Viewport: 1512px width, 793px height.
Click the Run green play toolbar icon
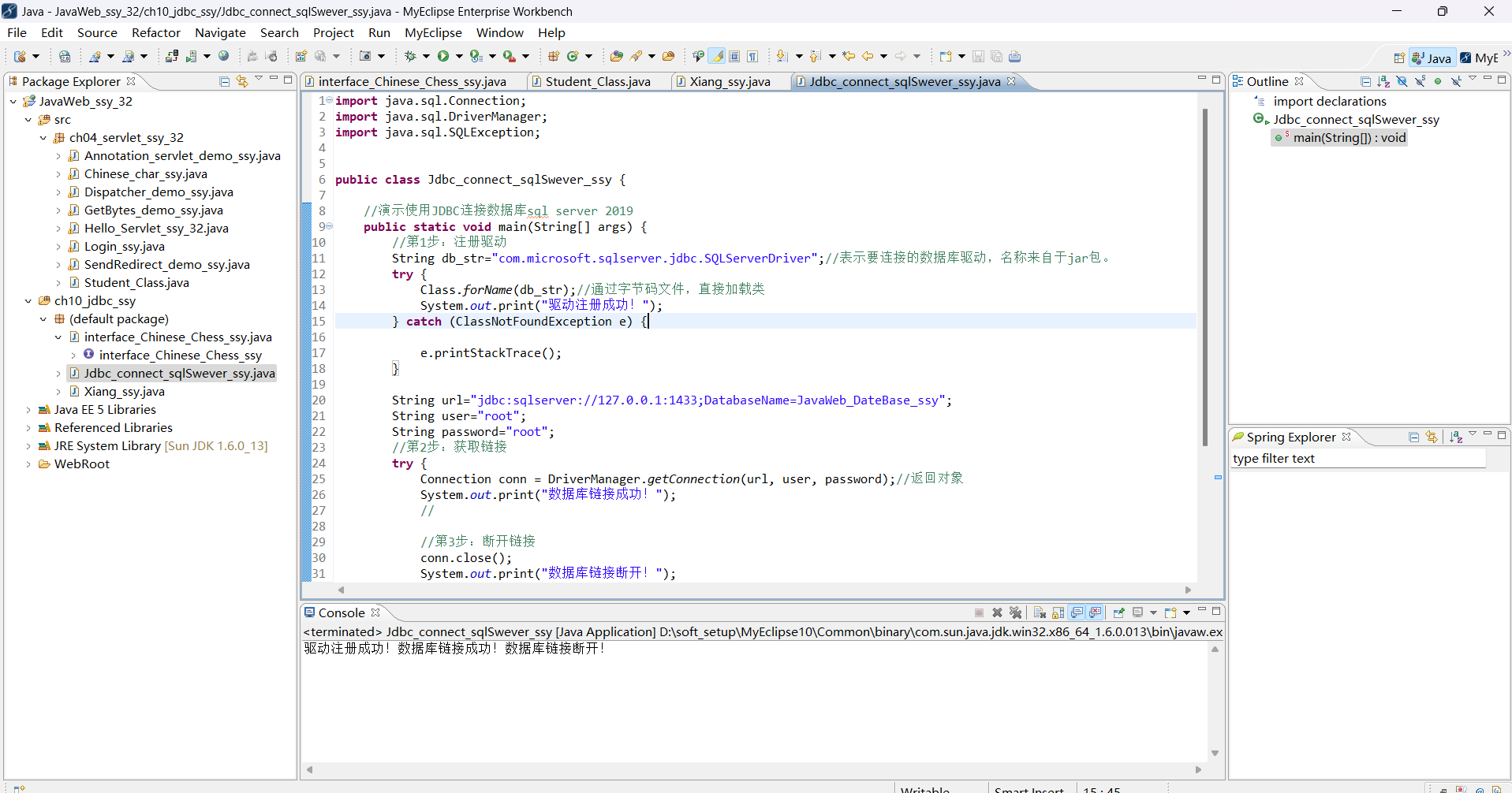(x=443, y=56)
